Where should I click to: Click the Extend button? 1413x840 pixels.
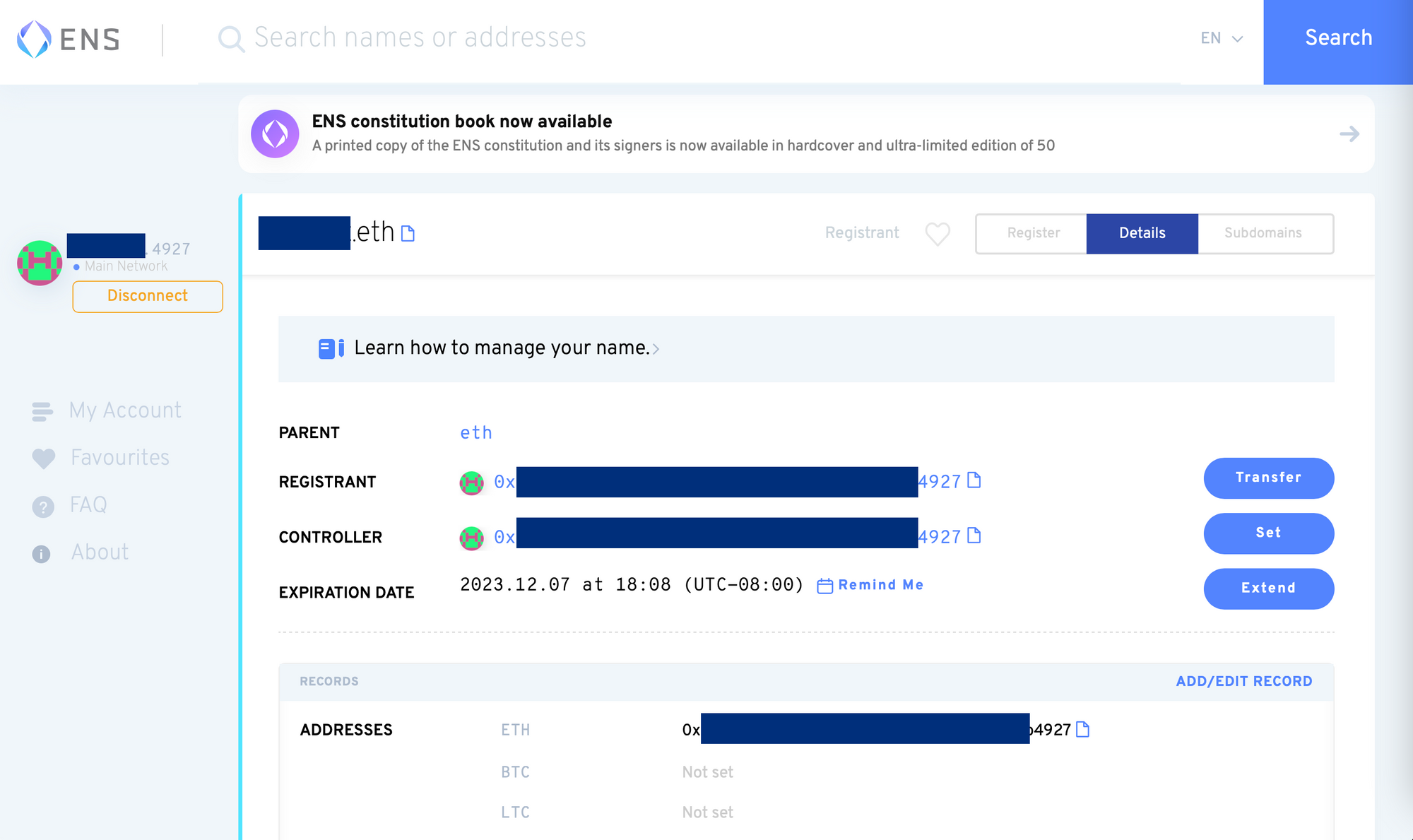pos(1268,588)
